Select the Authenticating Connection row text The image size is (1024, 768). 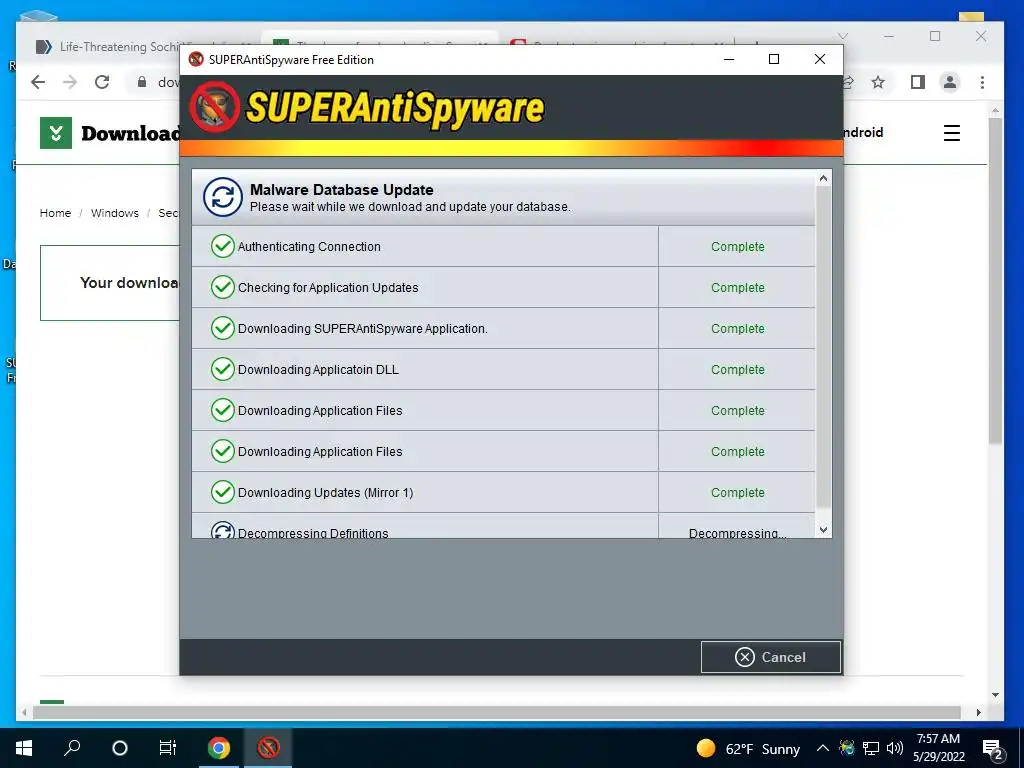(x=309, y=247)
